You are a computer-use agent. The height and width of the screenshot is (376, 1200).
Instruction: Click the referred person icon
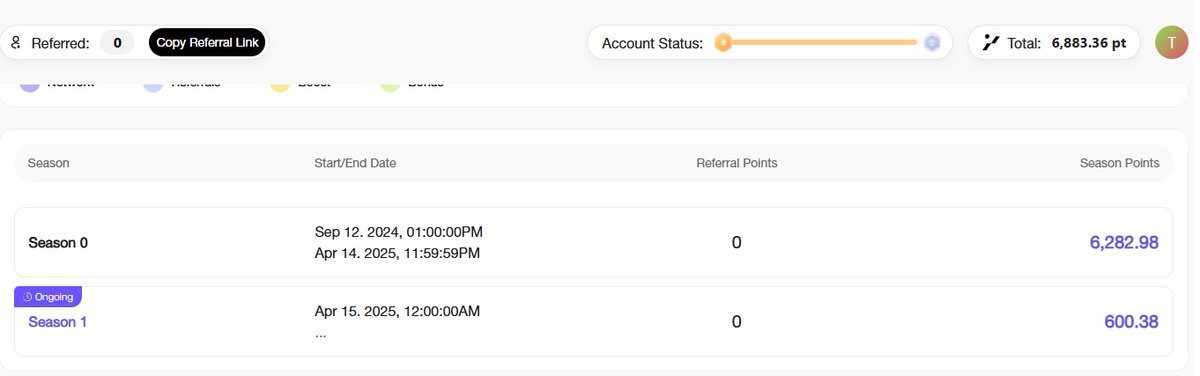point(15,43)
